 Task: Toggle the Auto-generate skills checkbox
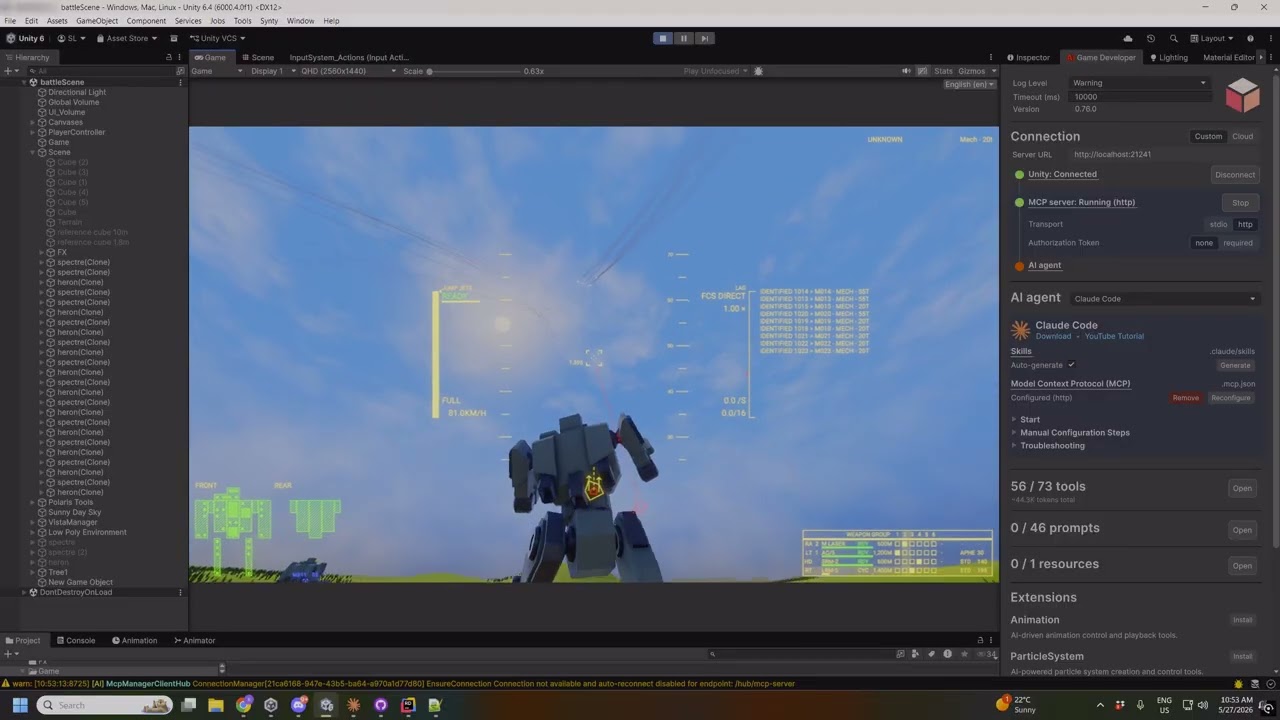pyautogui.click(x=1071, y=365)
